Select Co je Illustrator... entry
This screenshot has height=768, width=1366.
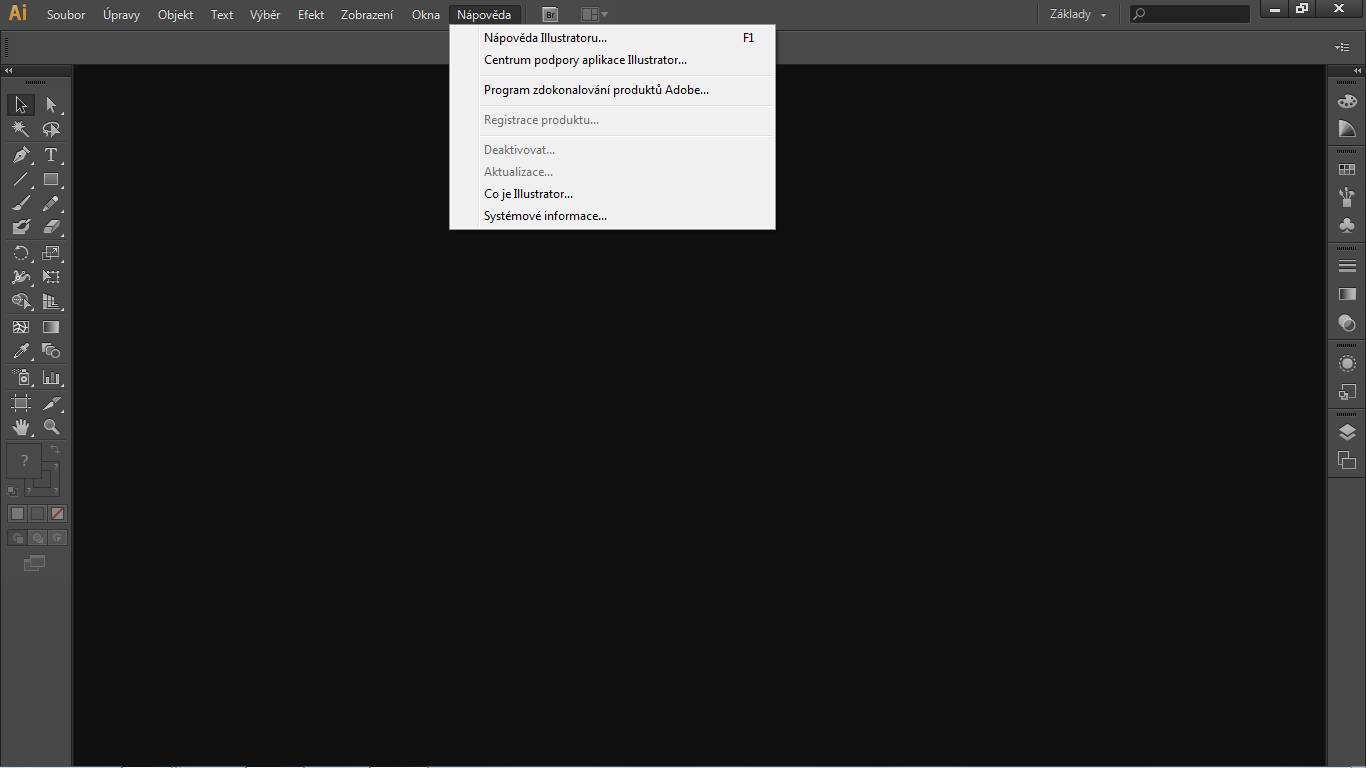point(612,194)
